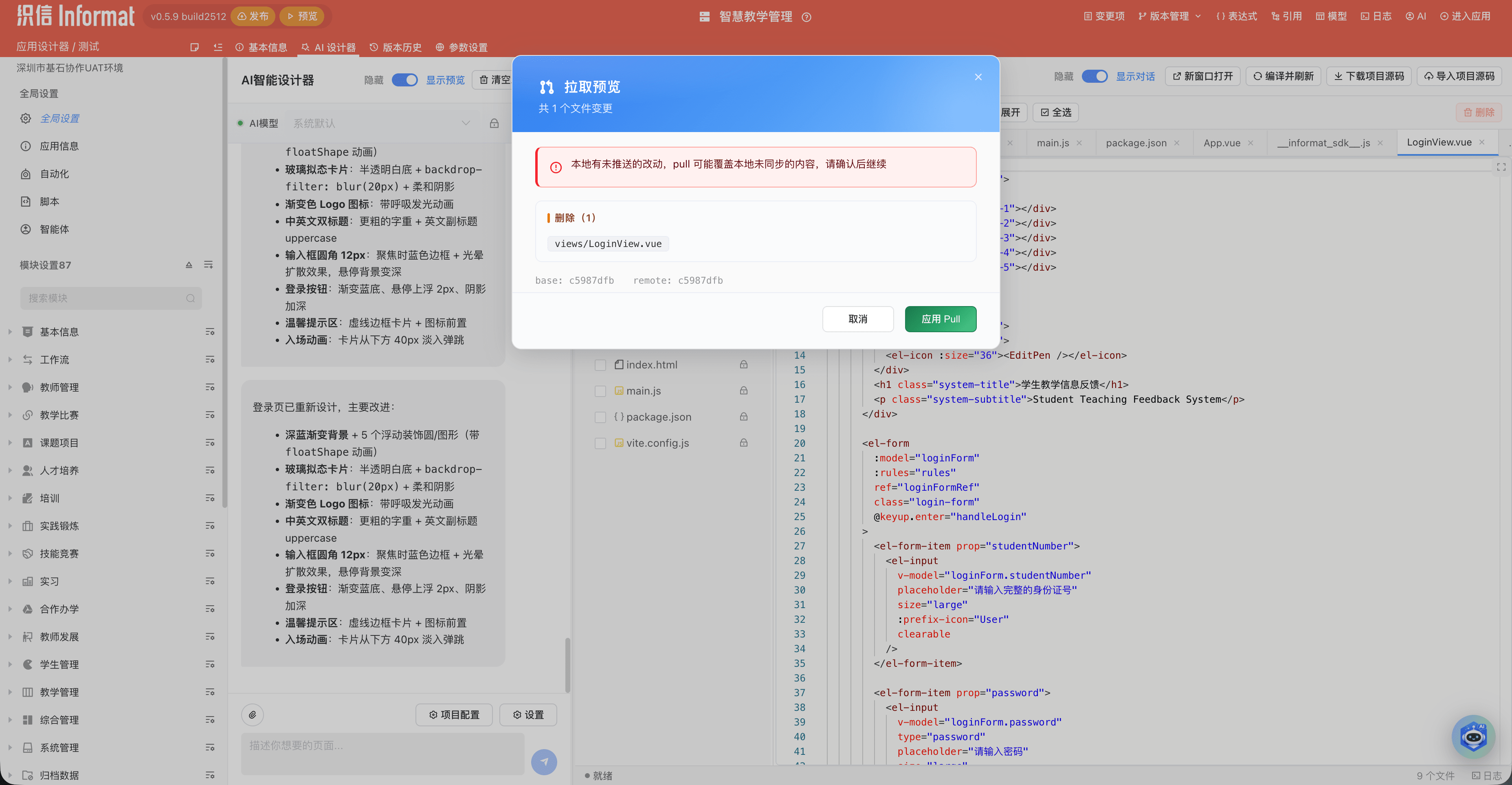Open 智能体 in sidebar
Viewport: 1512px width, 785px height.
pyautogui.click(x=45, y=229)
